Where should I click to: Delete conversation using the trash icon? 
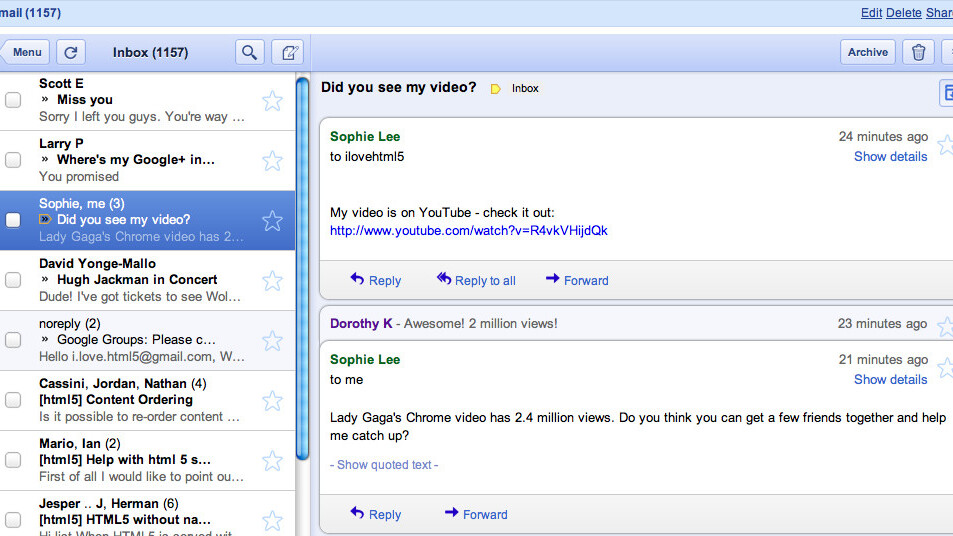click(x=918, y=52)
